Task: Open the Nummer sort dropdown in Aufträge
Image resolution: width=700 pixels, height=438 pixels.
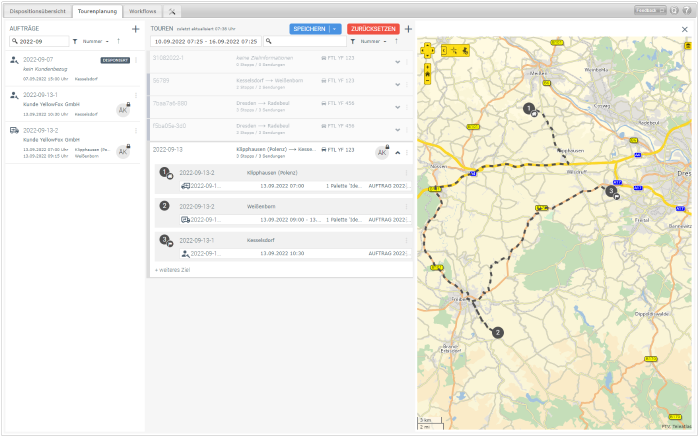Action: coord(97,42)
